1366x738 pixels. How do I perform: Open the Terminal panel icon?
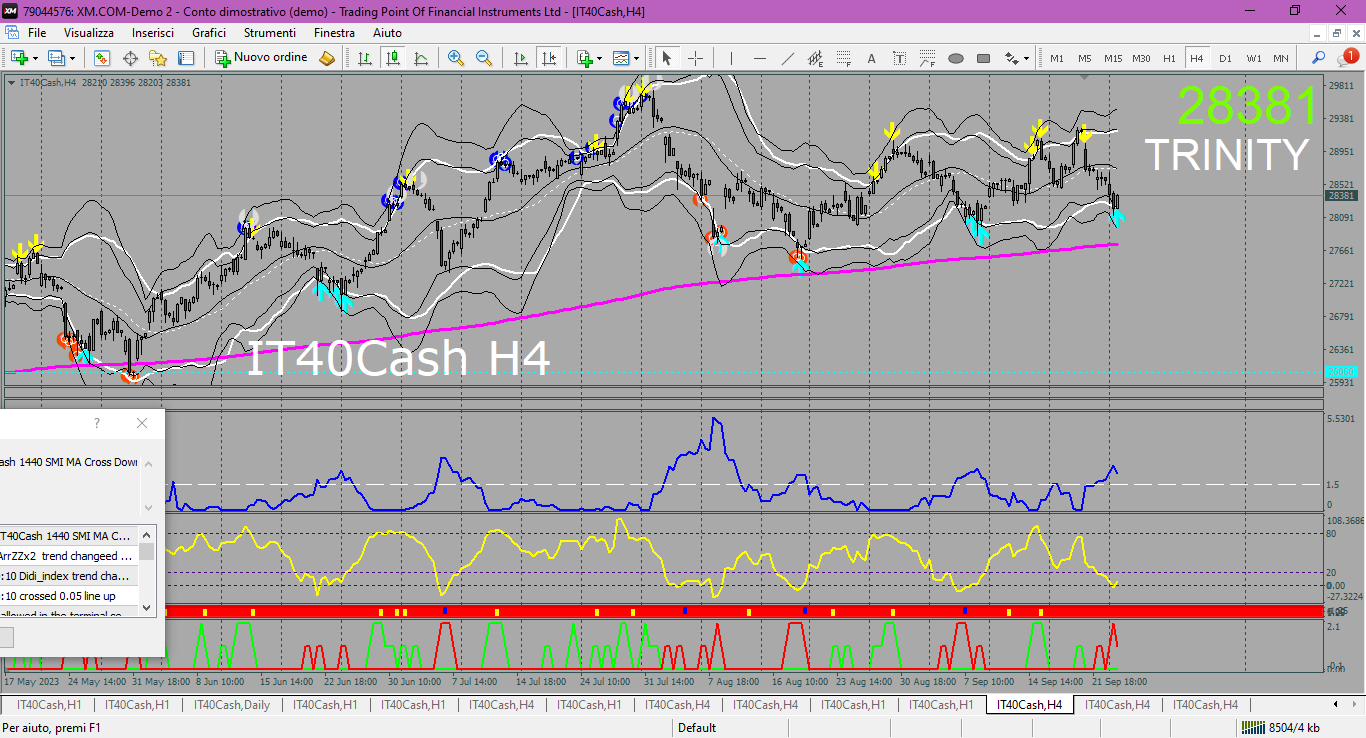pos(186,58)
